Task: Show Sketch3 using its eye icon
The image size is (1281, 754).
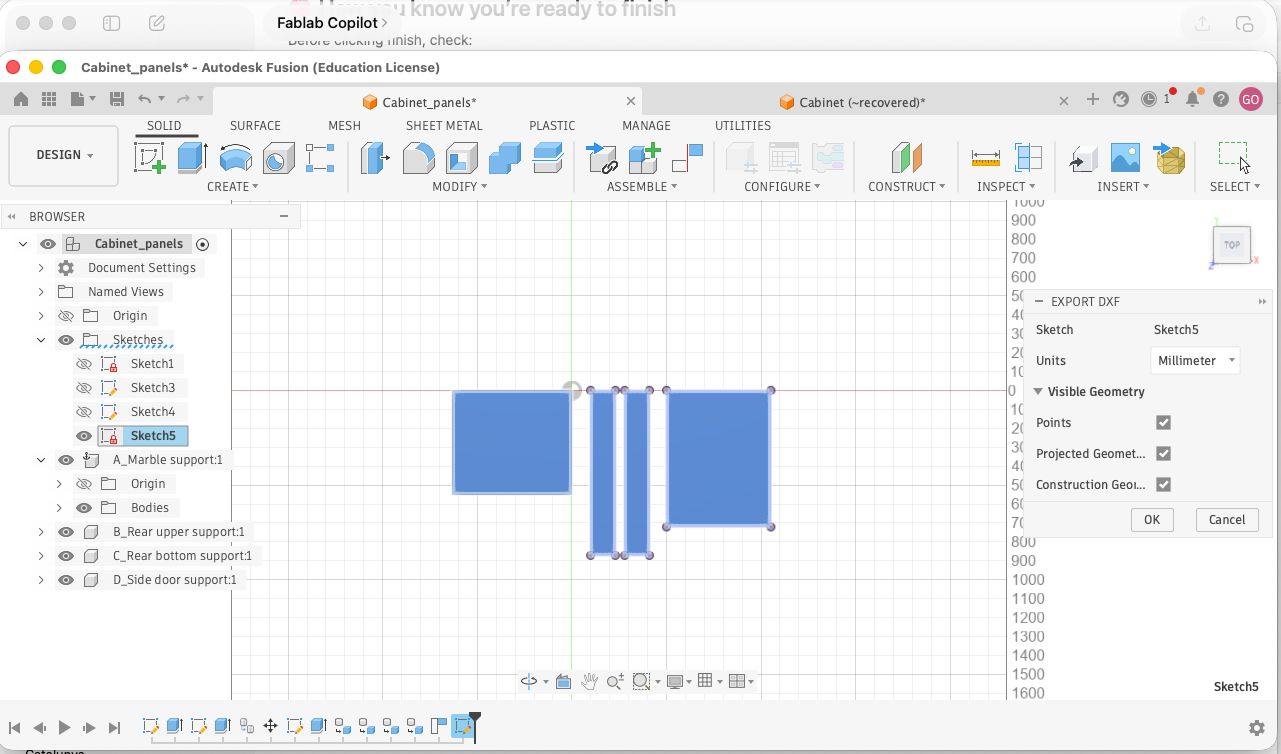Action: point(84,388)
